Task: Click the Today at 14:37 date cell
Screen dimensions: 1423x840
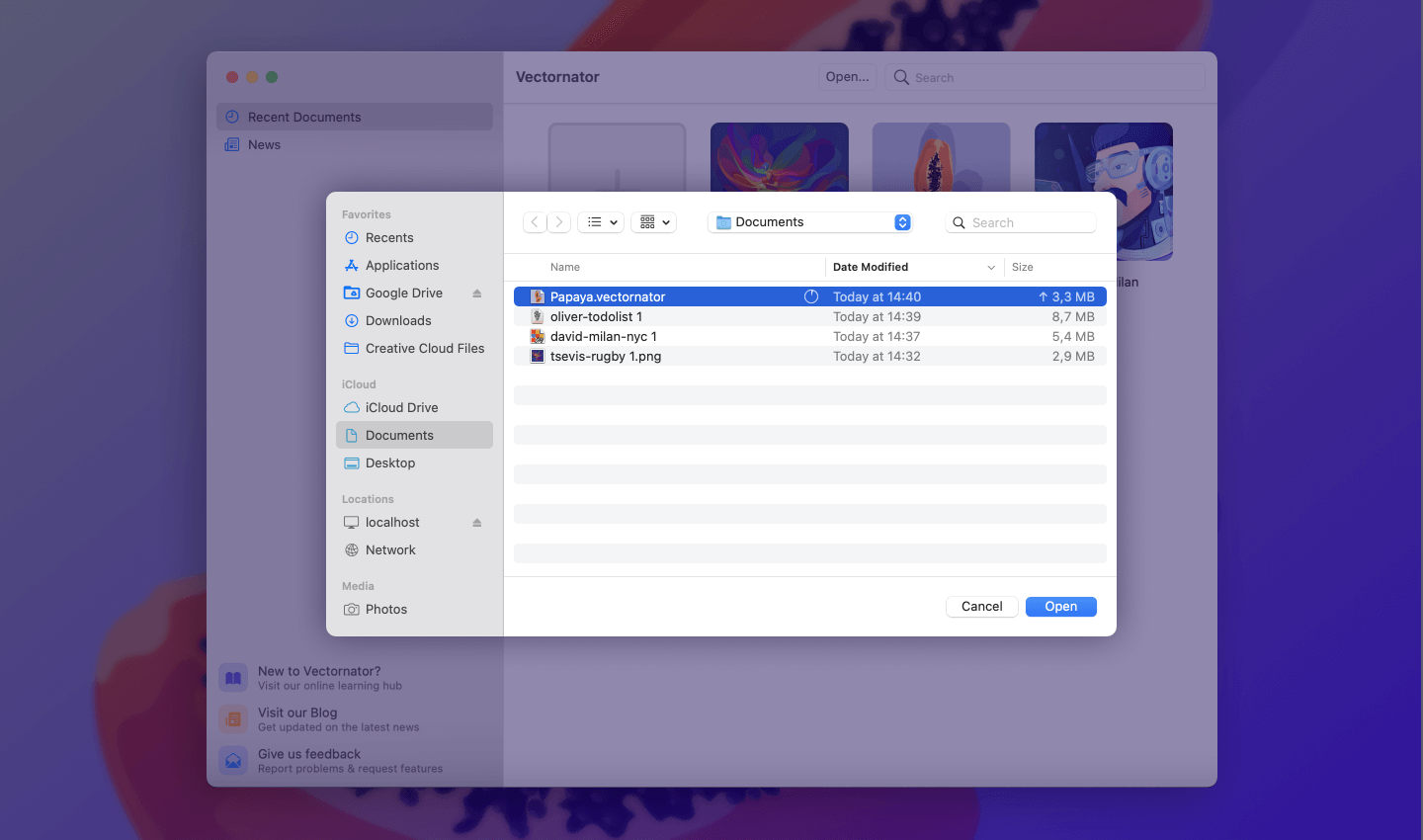Action: coord(877,336)
